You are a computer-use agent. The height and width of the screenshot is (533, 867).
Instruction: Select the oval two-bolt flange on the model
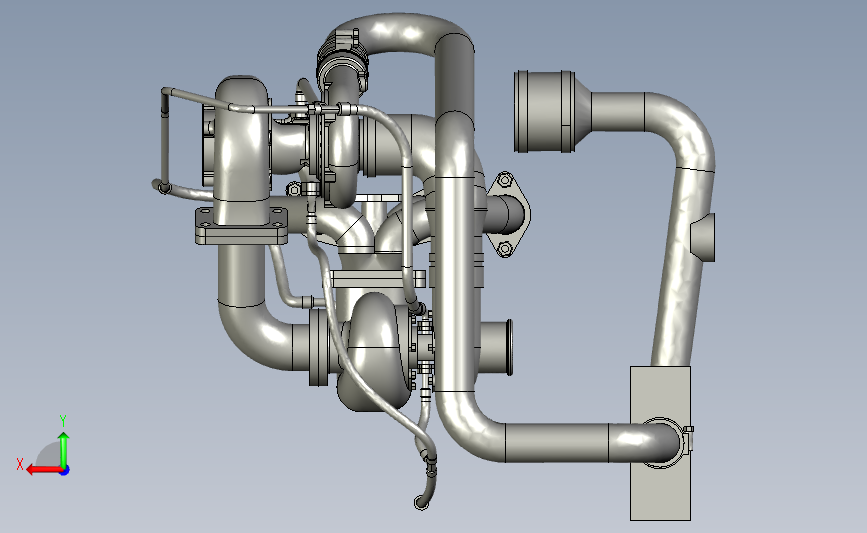(507, 214)
